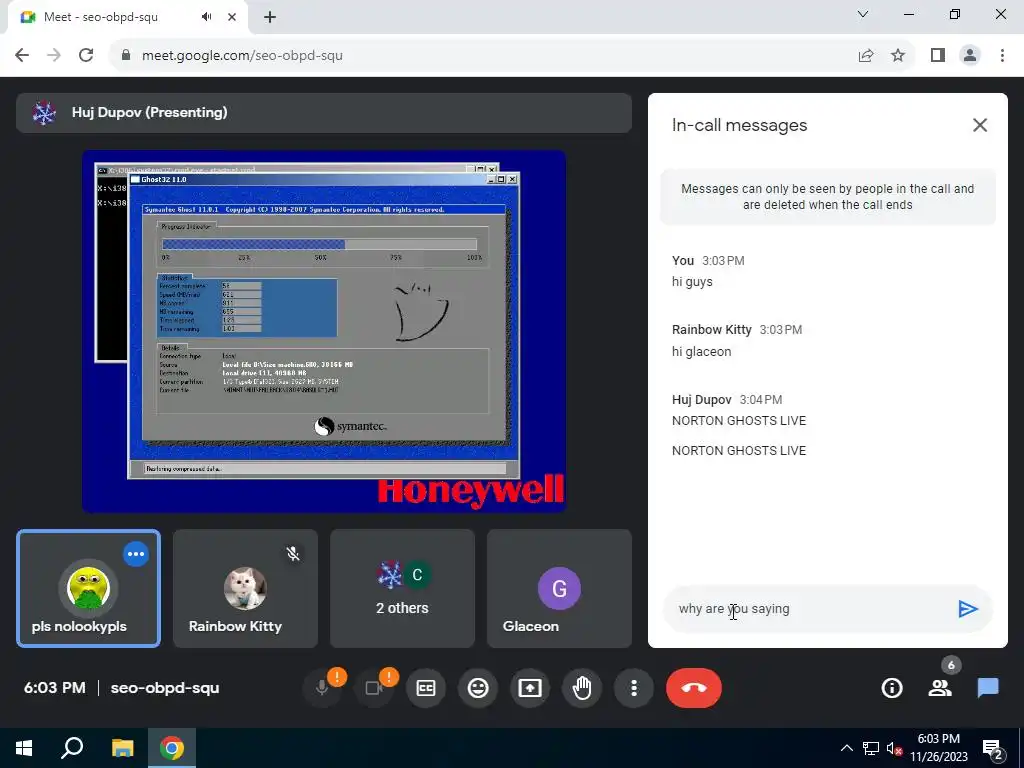The height and width of the screenshot is (768, 1024).
Task: Open the Chrome three-dot menu
Action: tap(1002, 56)
